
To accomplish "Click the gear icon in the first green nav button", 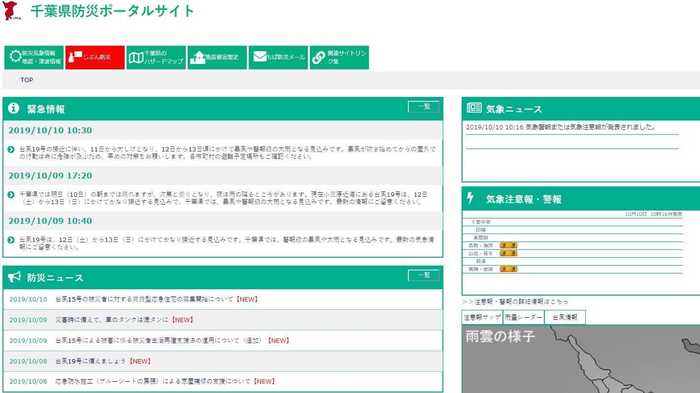I will pyautogui.click(x=15, y=57).
